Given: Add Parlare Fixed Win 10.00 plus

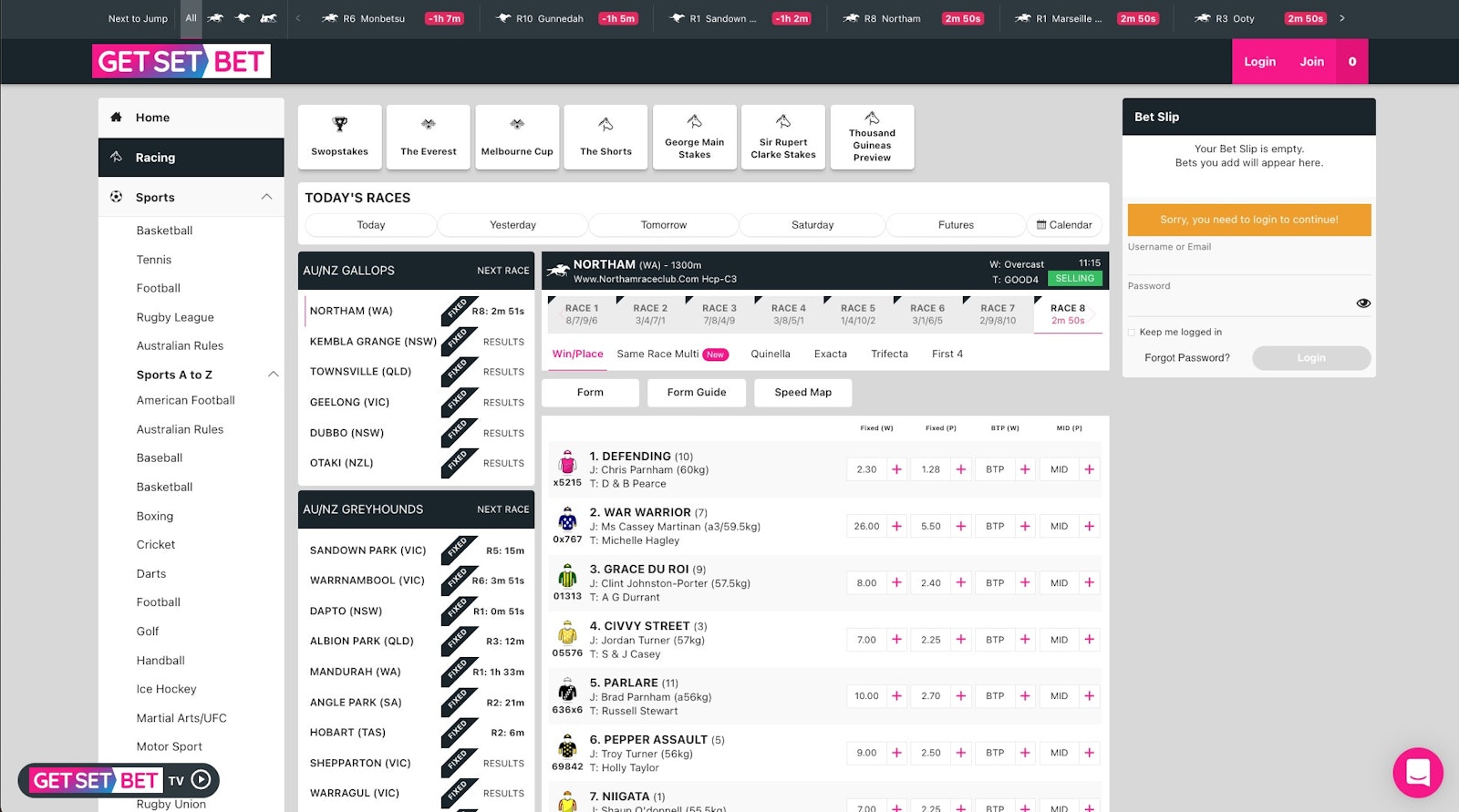Looking at the screenshot, I should pos(896,696).
